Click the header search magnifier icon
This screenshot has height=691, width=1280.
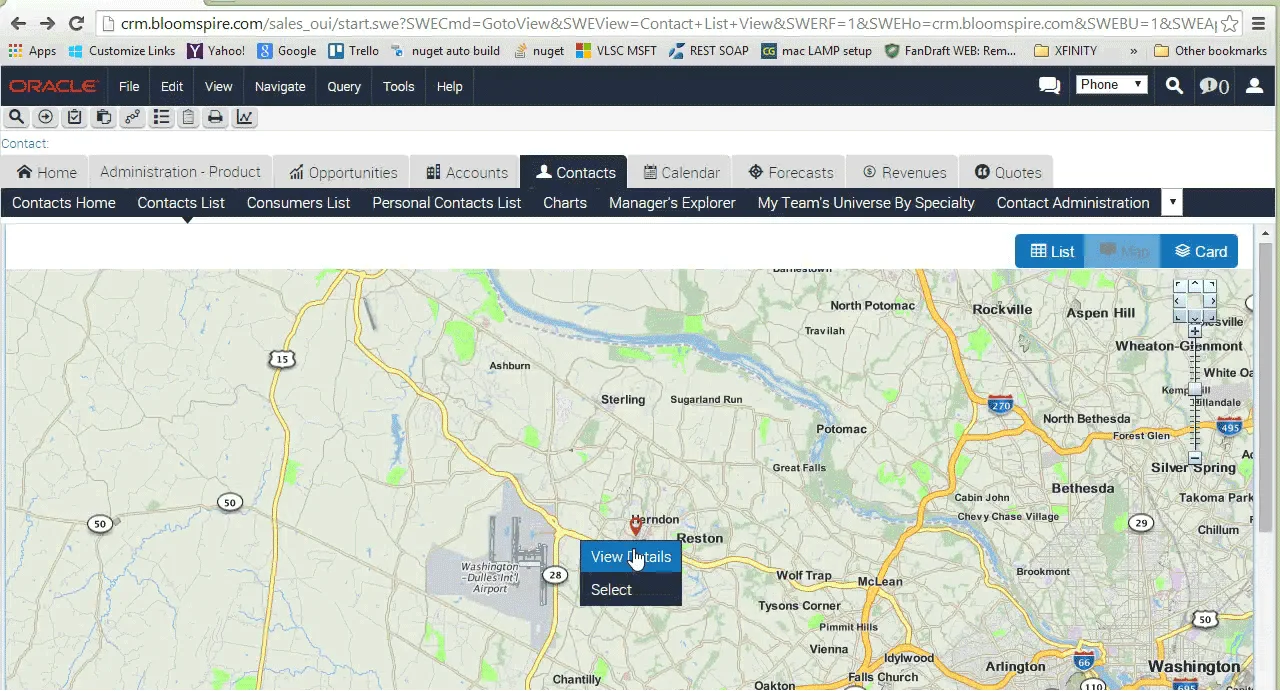(x=1174, y=86)
